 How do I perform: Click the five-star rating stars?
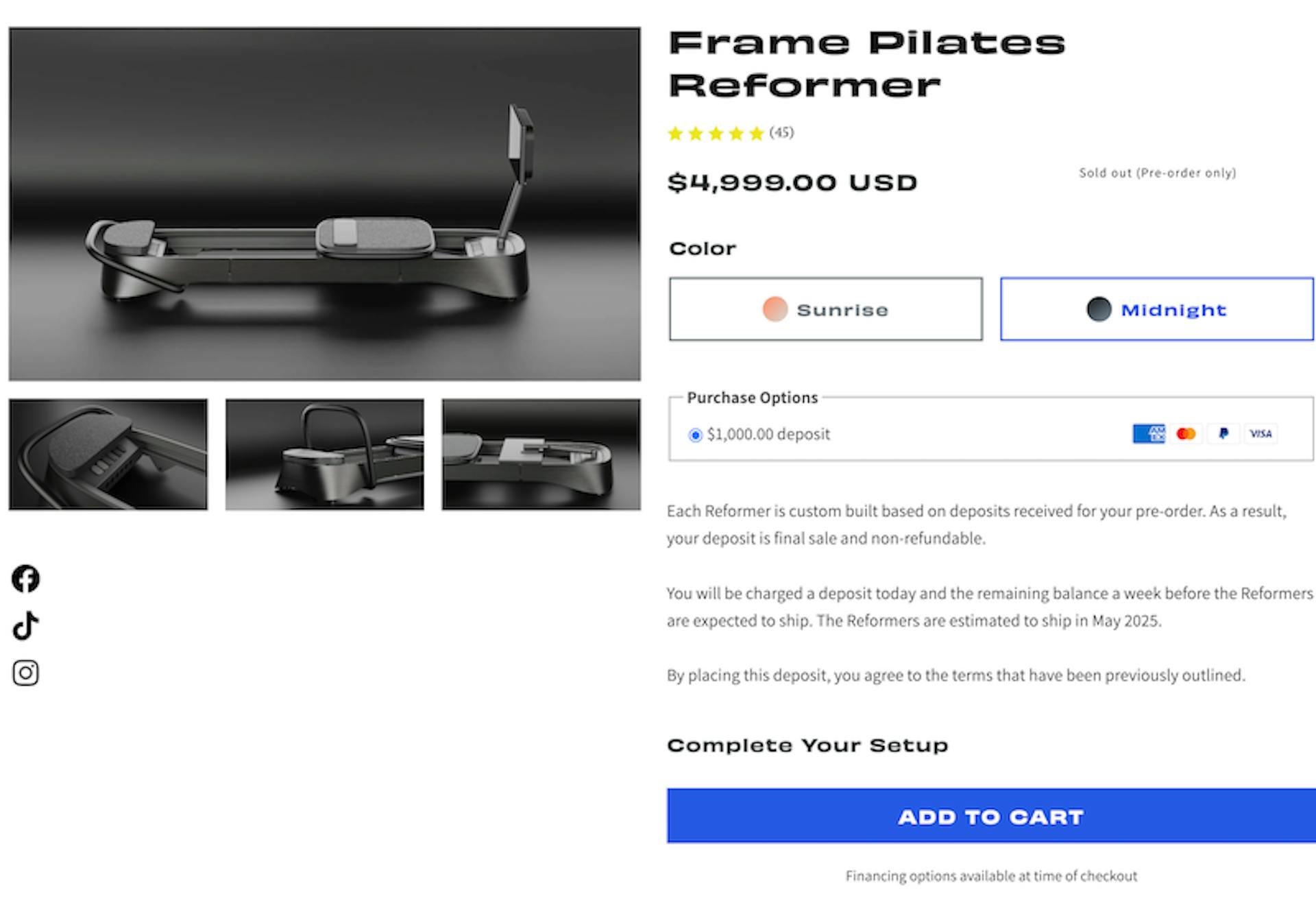[716, 133]
